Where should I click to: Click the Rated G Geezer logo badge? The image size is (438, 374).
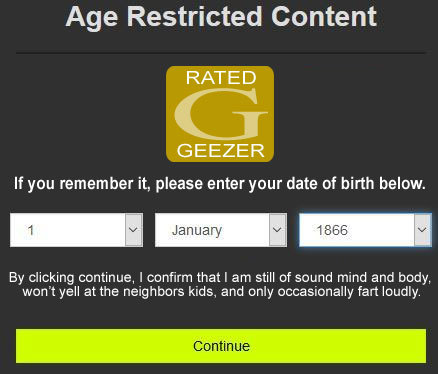click(x=220, y=114)
